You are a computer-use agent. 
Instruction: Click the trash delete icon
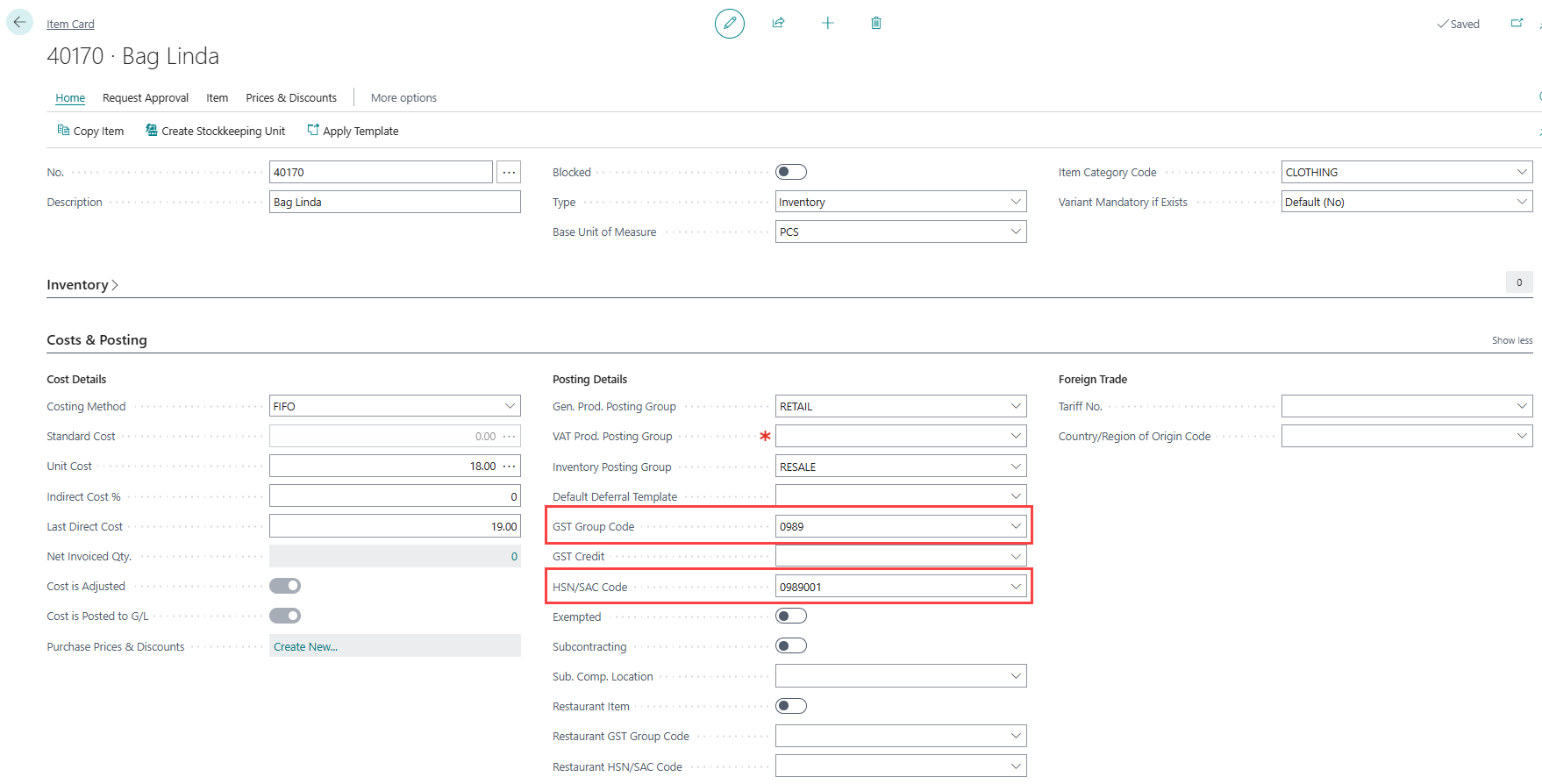(875, 24)
